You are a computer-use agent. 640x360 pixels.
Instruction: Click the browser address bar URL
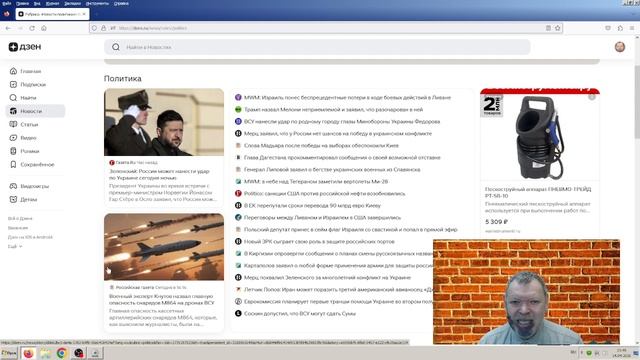coord(153,28)
